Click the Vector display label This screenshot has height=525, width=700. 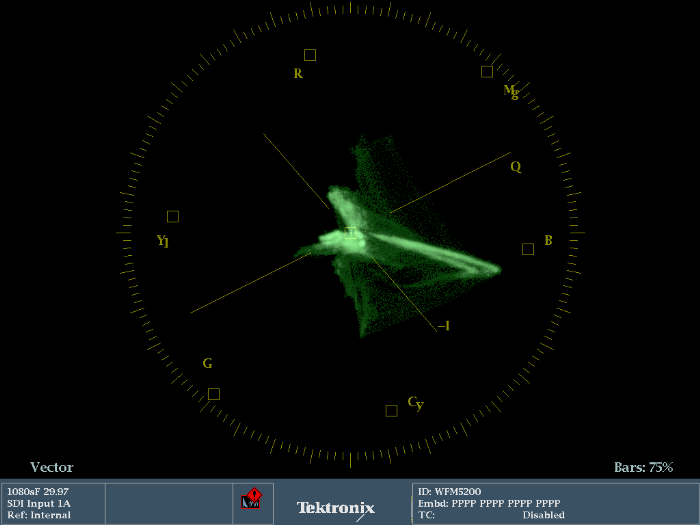click(x=51, y=467)
